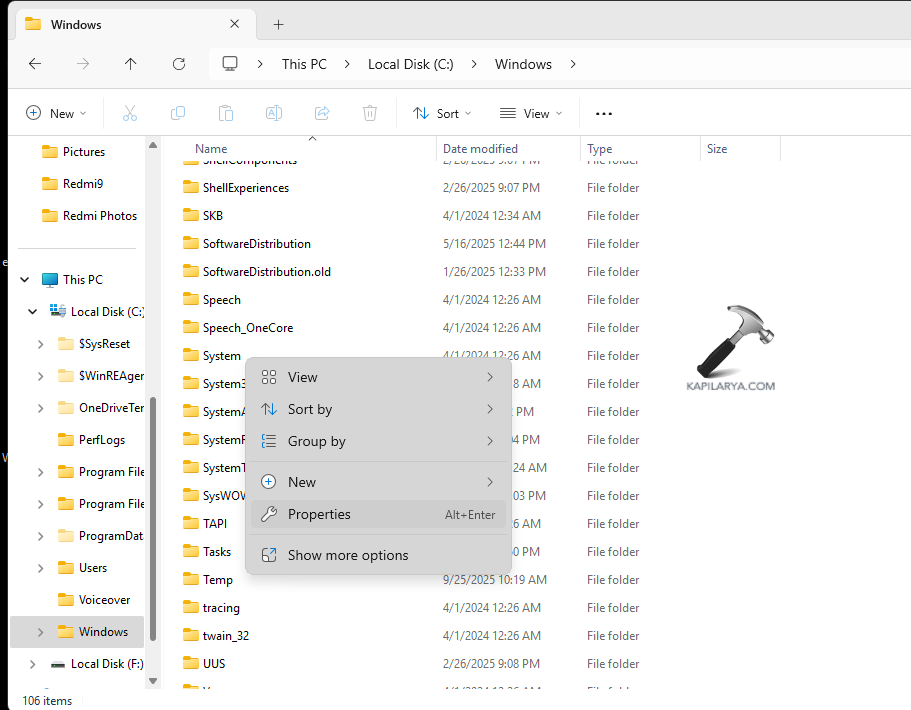This screenshot has height=710, width=911.
Task: Open a new tab with plus button
Action: click(279, 24)
